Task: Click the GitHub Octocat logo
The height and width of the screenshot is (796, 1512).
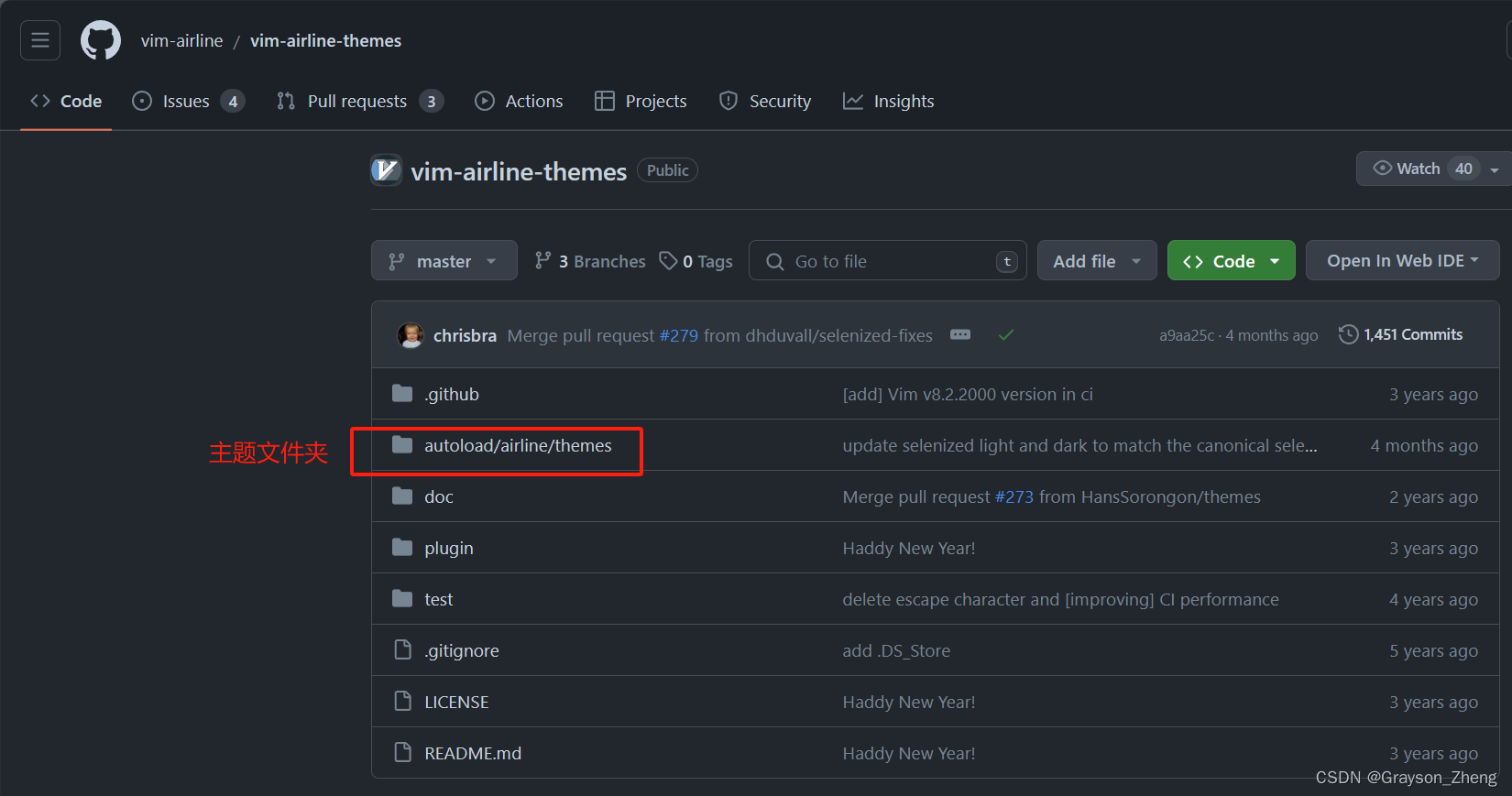Action: (101, 40)
